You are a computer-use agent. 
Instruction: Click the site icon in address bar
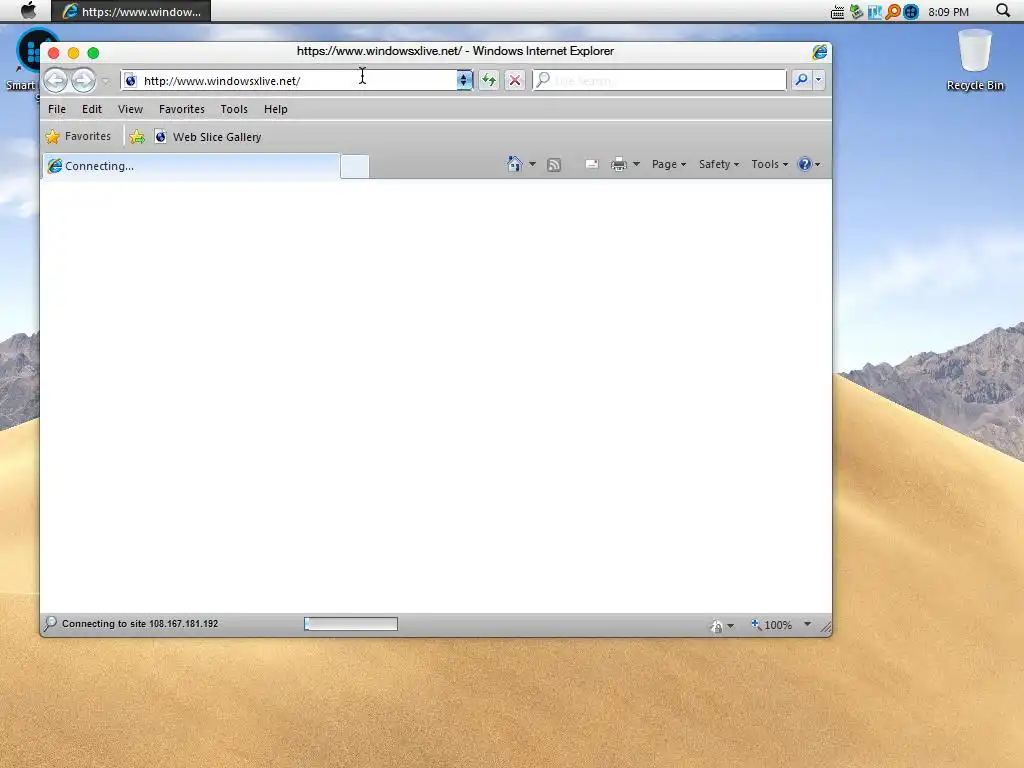point(131,80)
